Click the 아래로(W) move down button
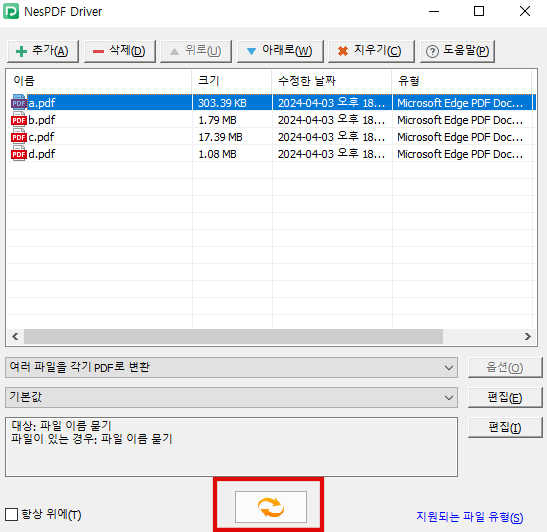Screen dimensions: 547x532 280,51
